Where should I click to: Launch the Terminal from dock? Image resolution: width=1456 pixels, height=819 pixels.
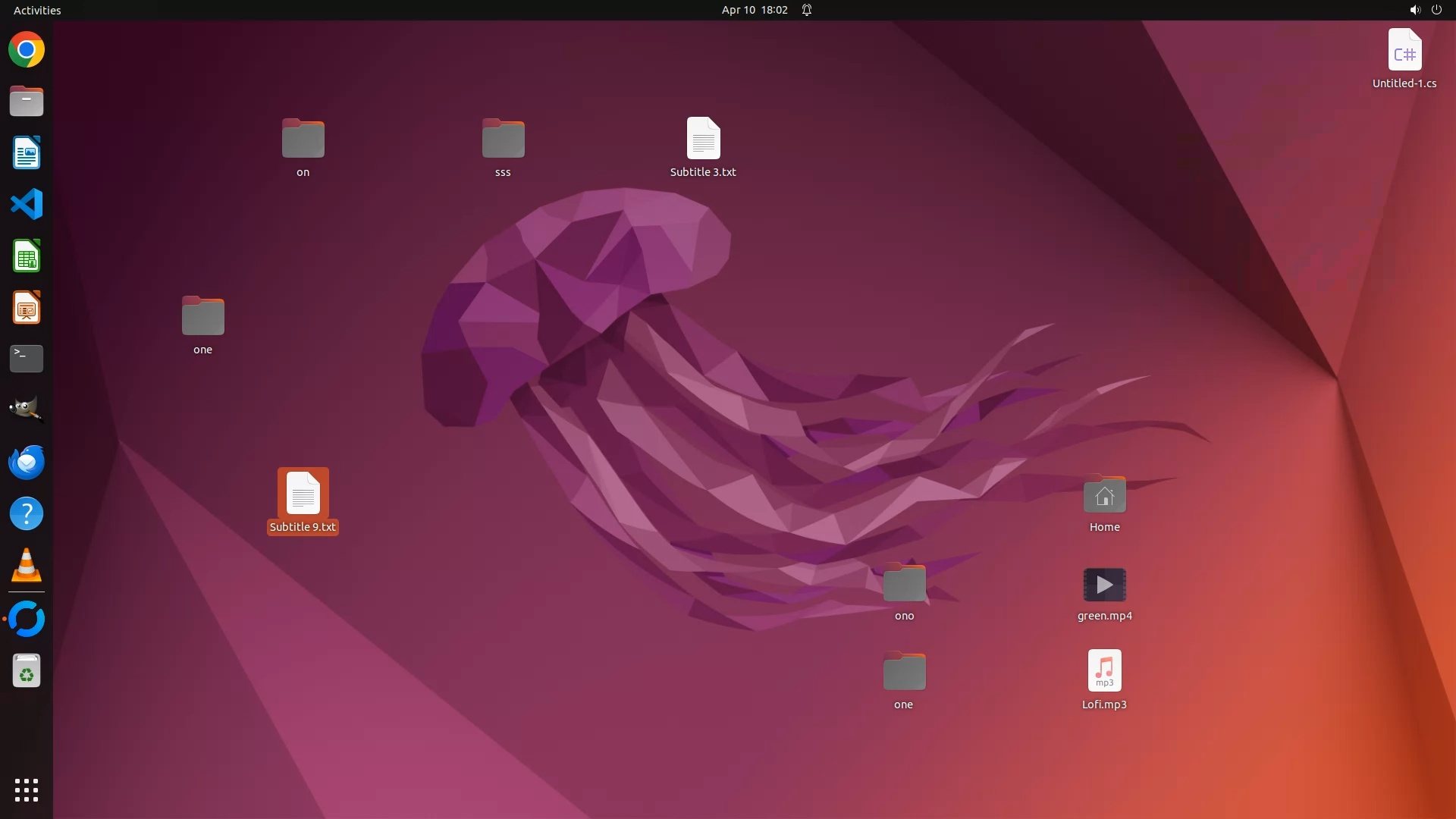click(27, 358)
